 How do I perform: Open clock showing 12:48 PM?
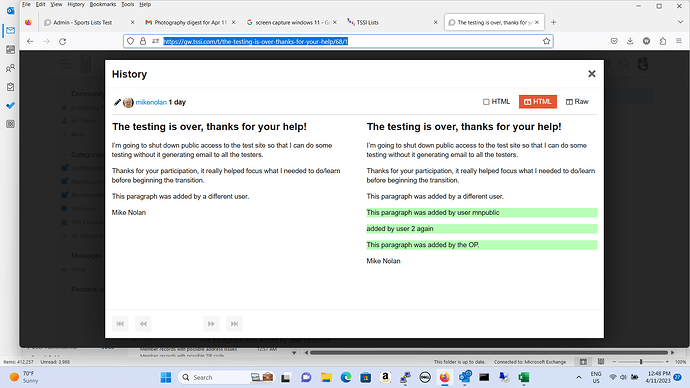(x=658, y=377)
